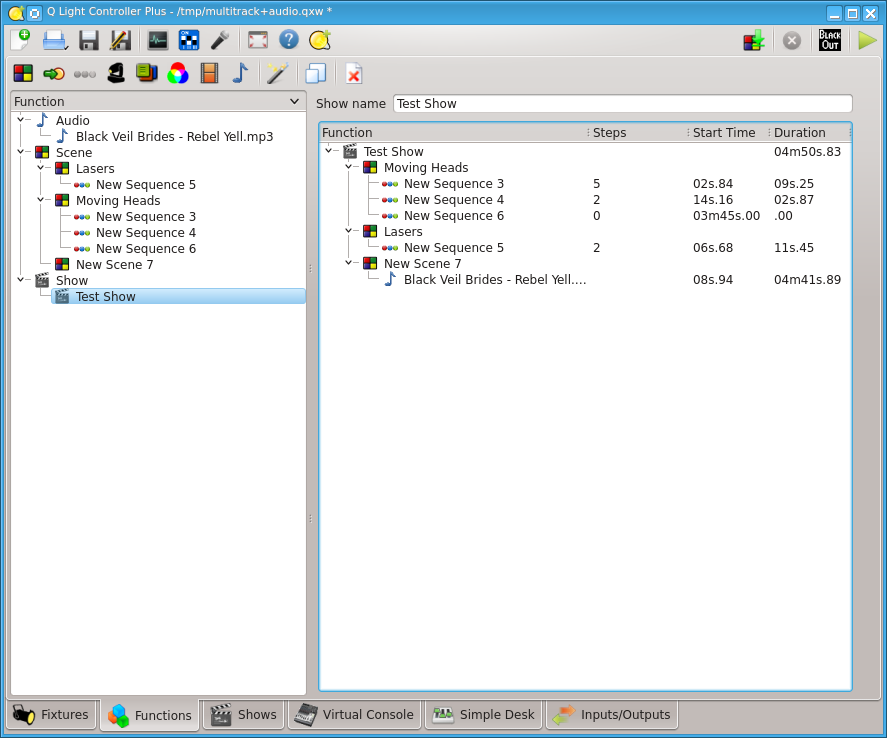Create a new RGB Matrix function
Screen dimensions: 887x738
point(177,73)
